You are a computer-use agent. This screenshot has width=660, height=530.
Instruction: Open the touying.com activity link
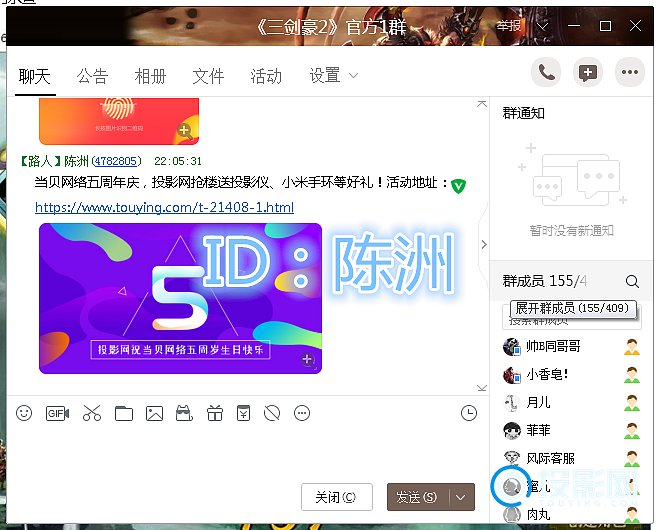click(164, 207)
